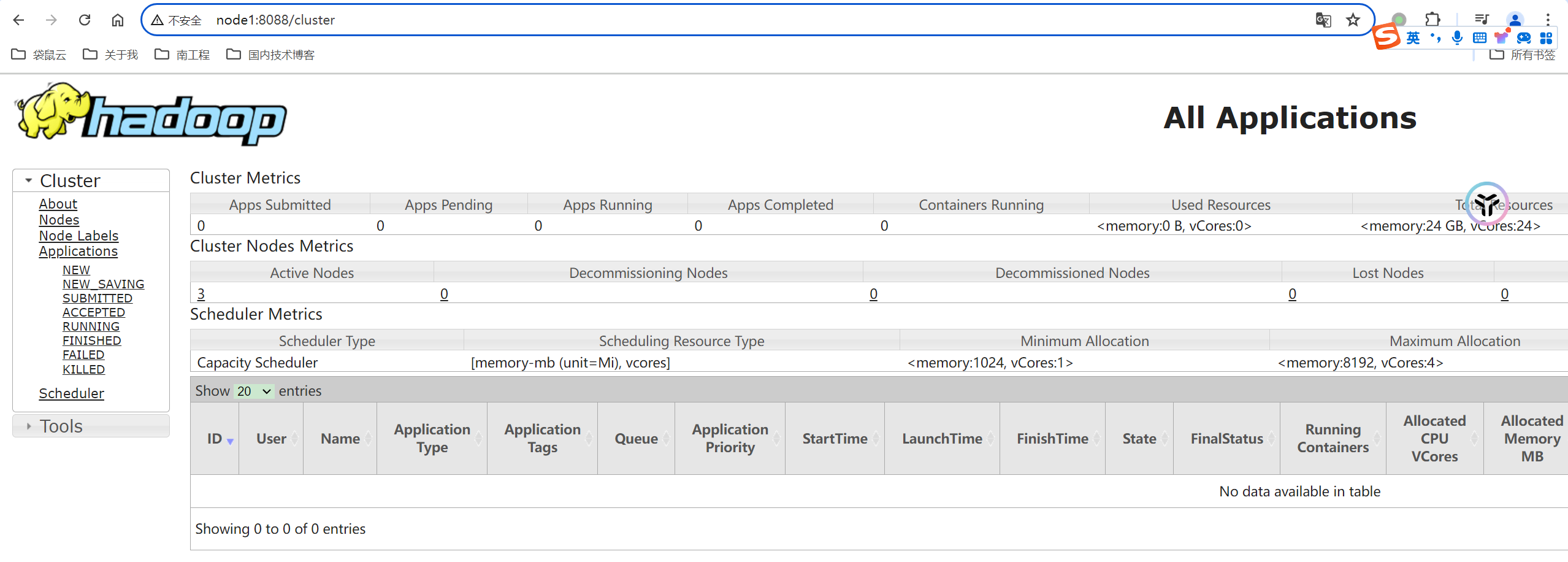The image size is (1568, 562).
Task: Filter applications by ACCEPTED state
Action: [94, 312]
